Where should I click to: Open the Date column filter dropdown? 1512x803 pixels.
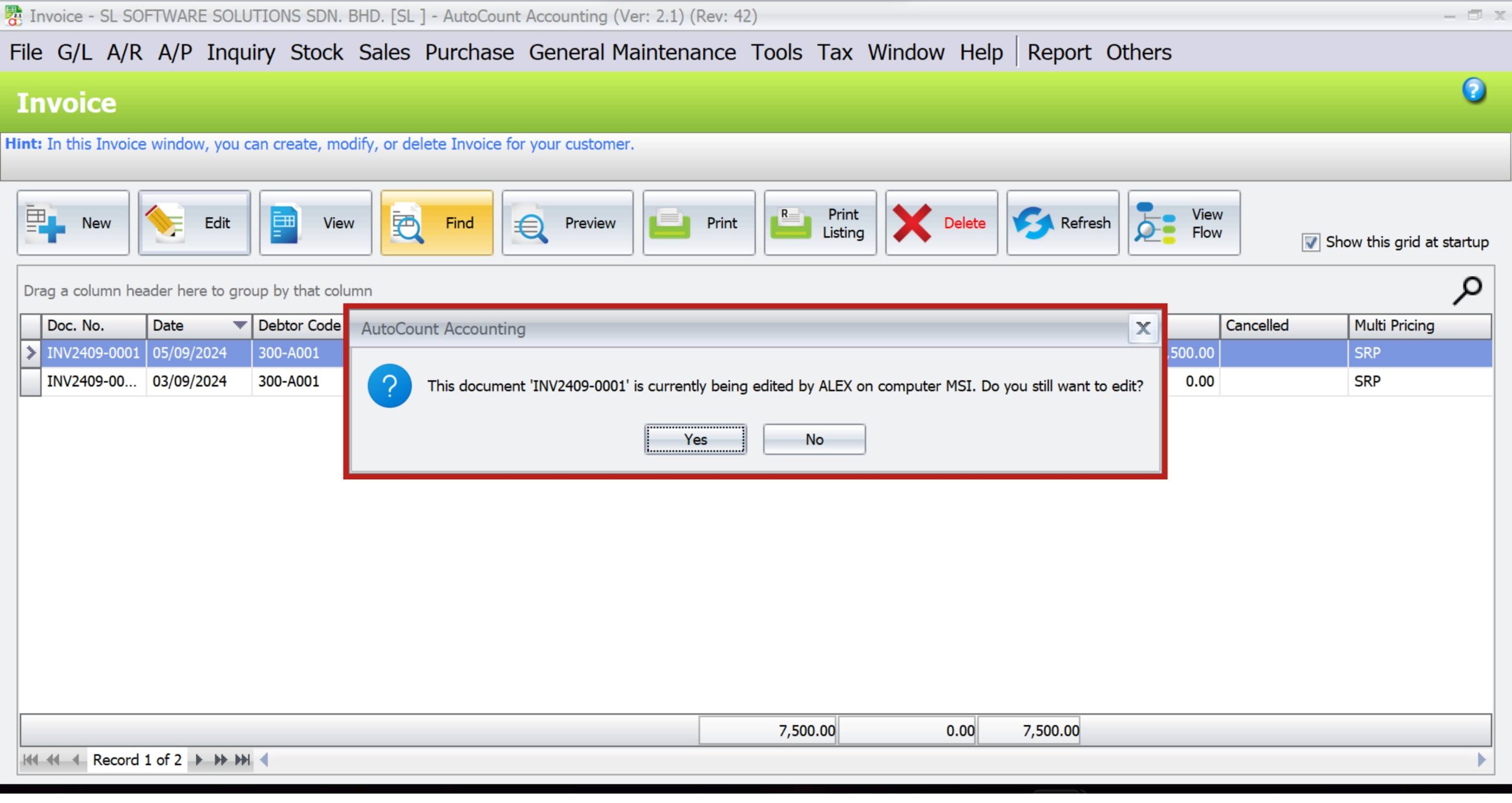point(240,325)
